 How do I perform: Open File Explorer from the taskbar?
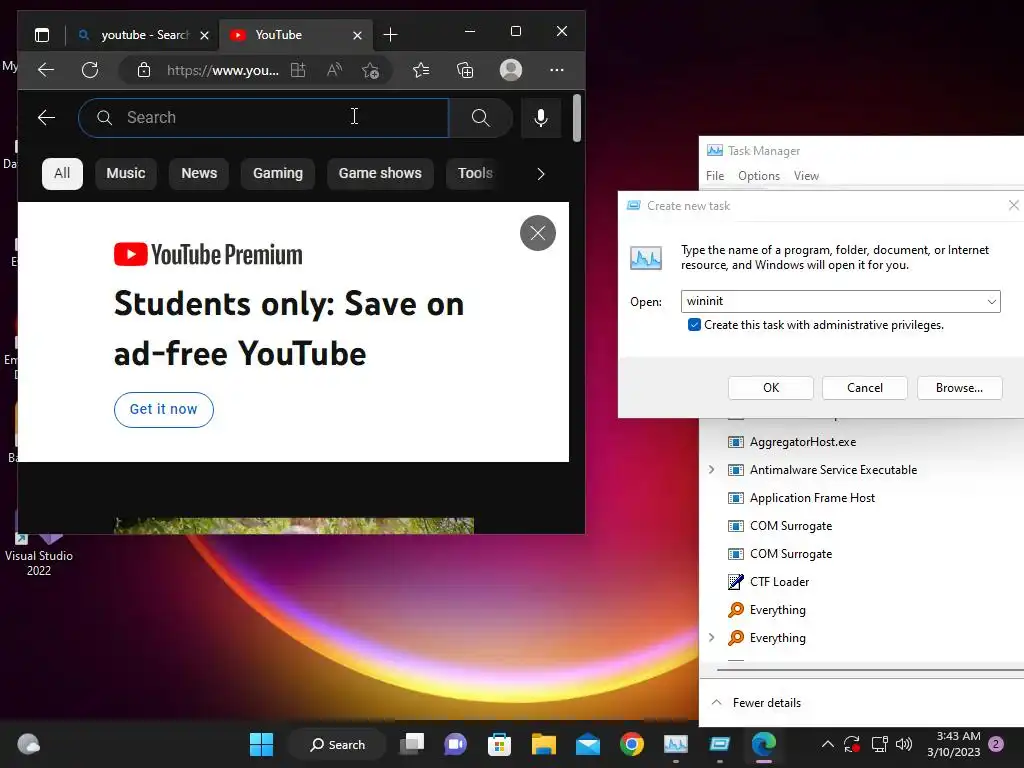[543, 744]
